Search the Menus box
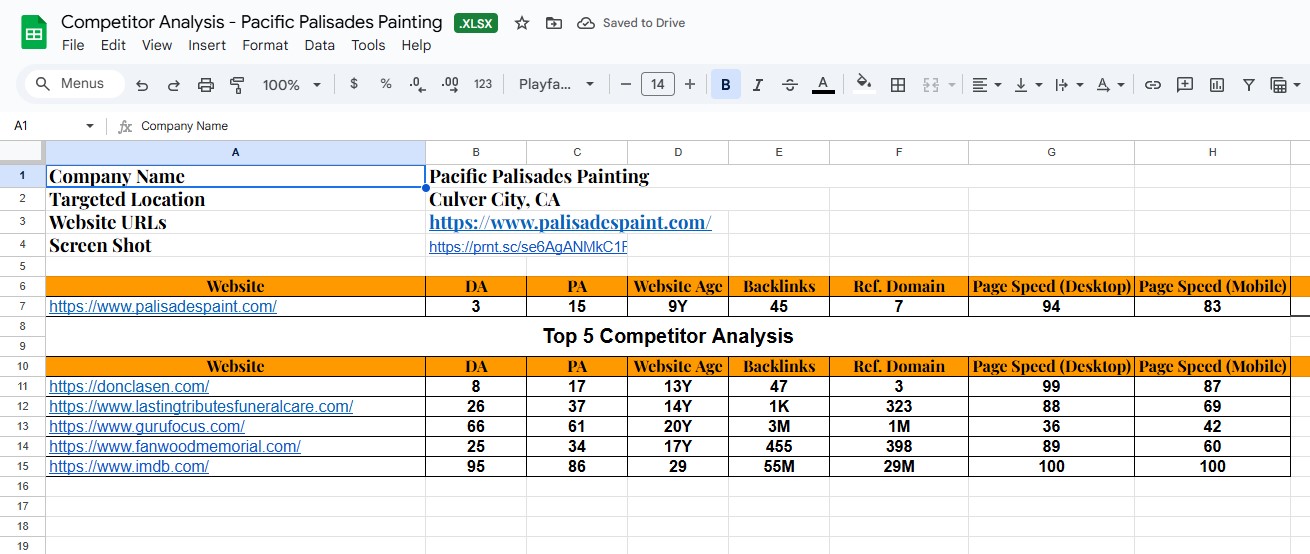 tap(74, 84)
